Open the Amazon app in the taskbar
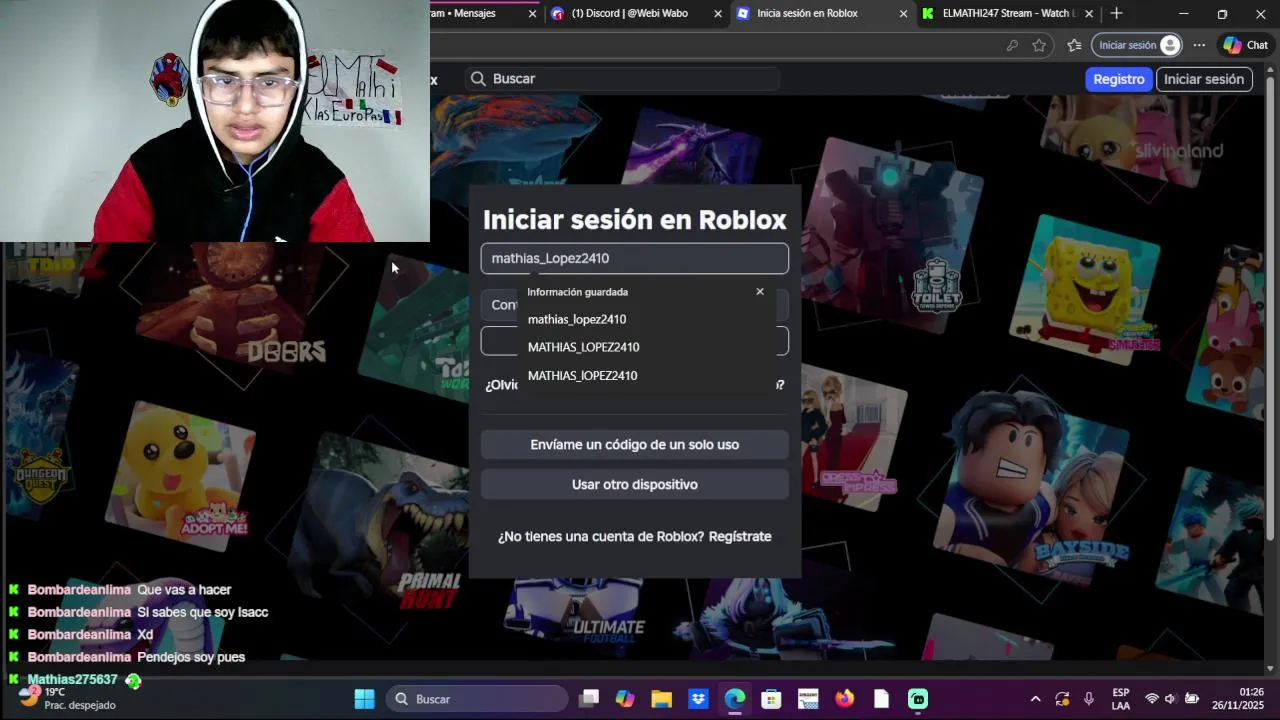Screen dimensions: 1280x720 [808, 699]
